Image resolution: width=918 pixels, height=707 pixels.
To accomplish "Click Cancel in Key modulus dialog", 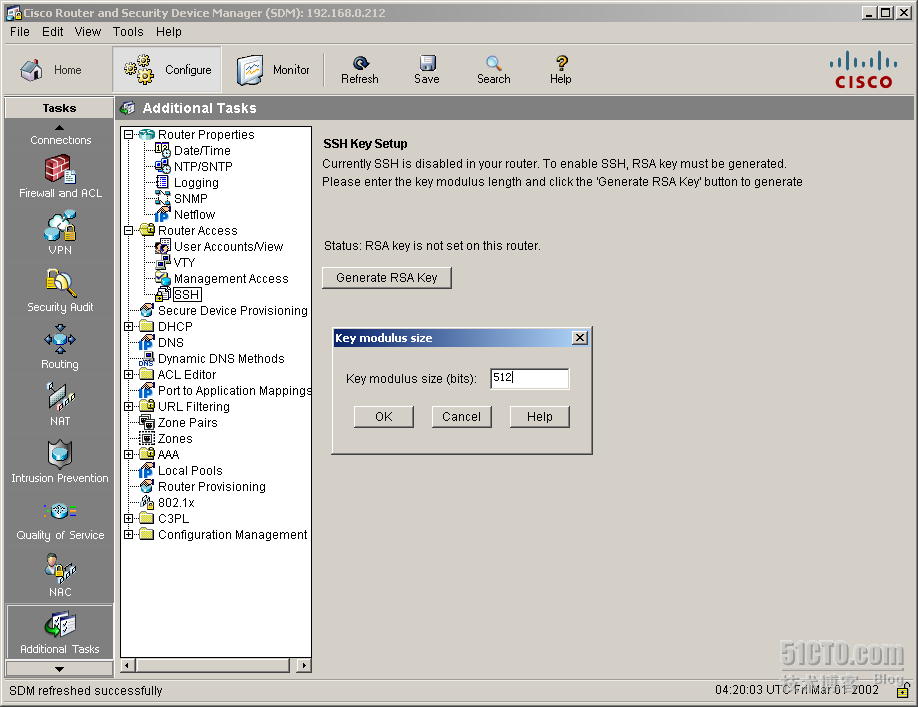I will [x=461, y=417].
